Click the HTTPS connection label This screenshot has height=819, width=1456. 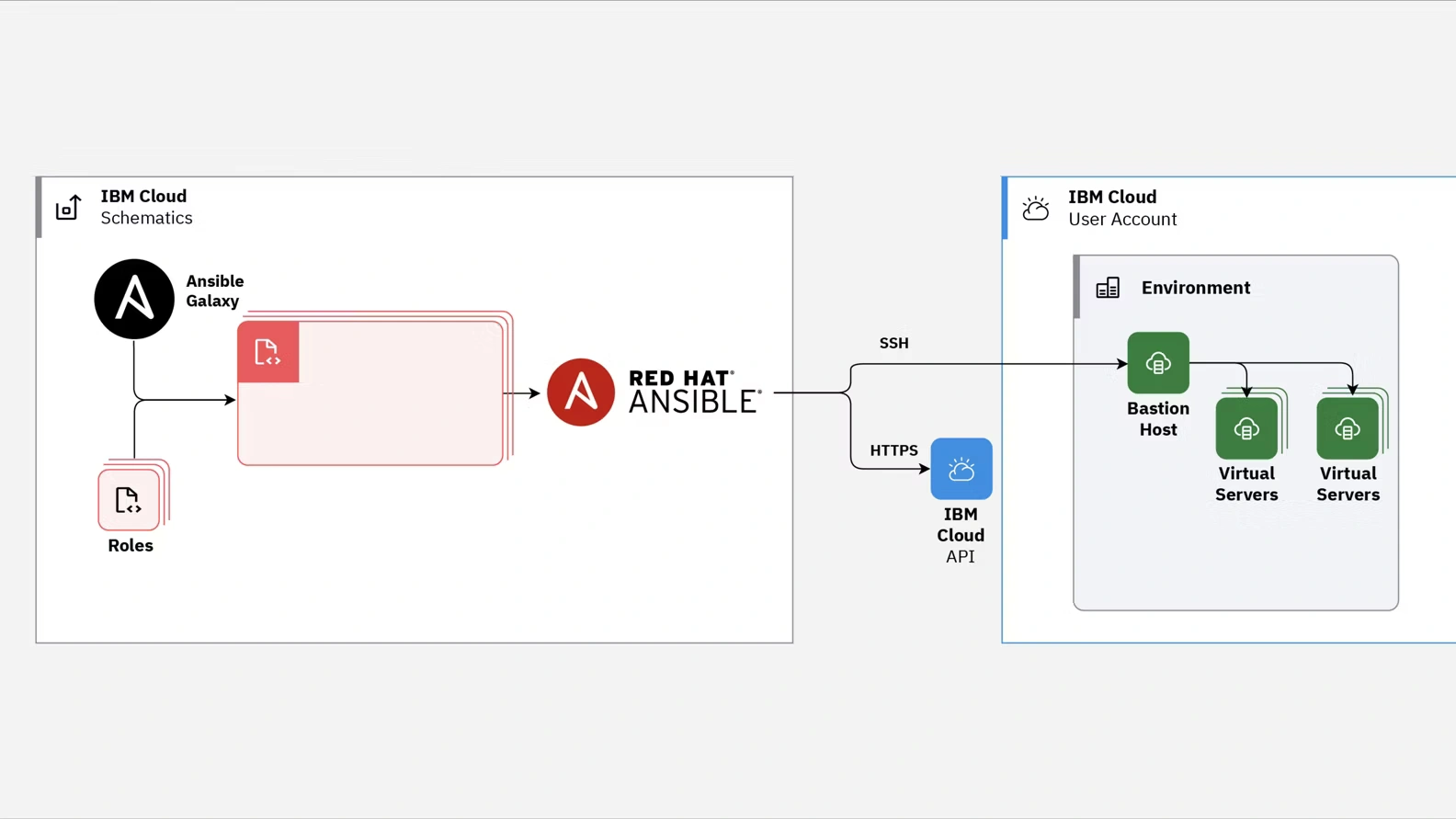click(x=893, y=450)
